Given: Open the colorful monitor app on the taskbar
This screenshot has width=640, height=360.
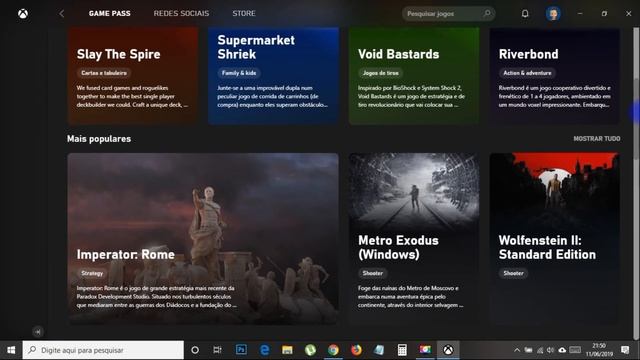Looking at the screenshot, I should point(425,350).
